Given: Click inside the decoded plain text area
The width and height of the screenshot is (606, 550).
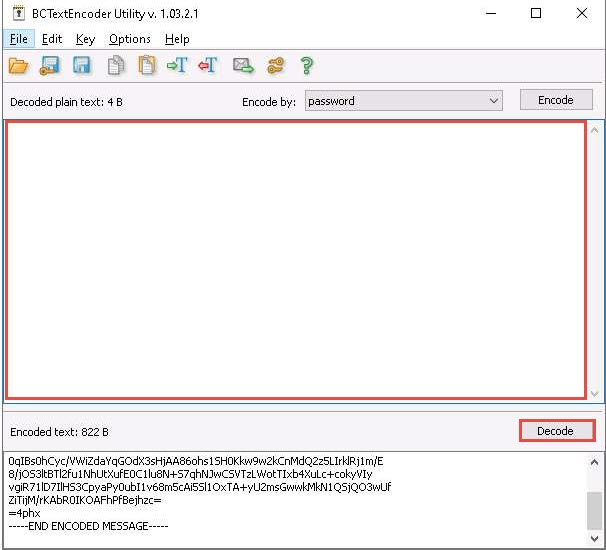Looking at the screenshot, I should point(295,260).
